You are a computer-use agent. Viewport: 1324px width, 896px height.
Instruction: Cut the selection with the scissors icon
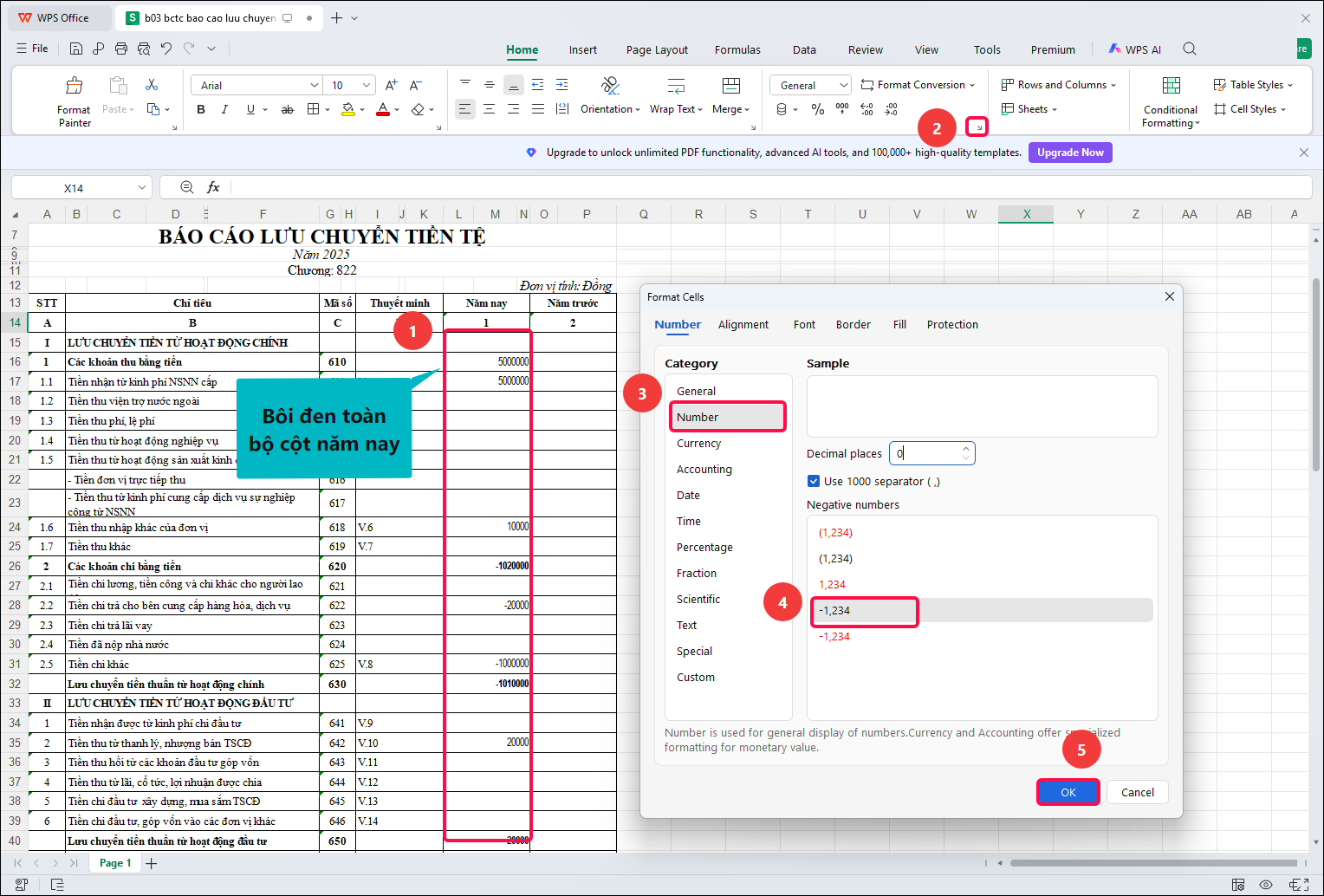click(x=152, y=85)
